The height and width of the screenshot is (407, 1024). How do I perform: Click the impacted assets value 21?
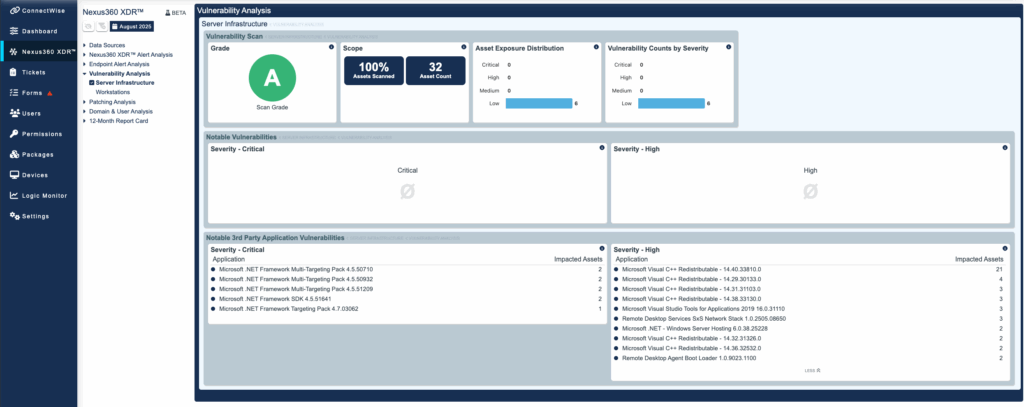999,269
